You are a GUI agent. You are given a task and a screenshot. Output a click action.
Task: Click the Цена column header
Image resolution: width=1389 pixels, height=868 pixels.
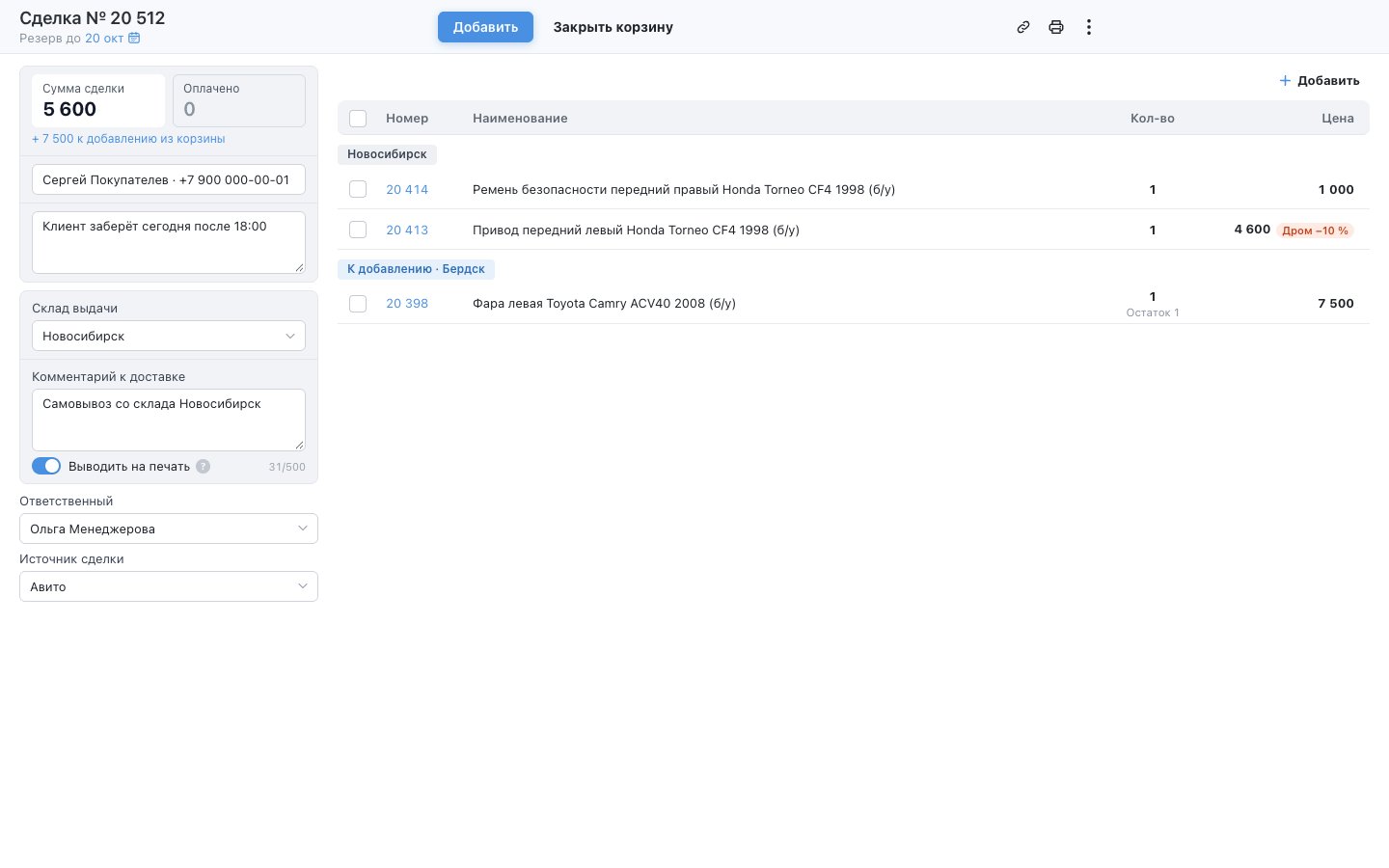point(1338,119)
